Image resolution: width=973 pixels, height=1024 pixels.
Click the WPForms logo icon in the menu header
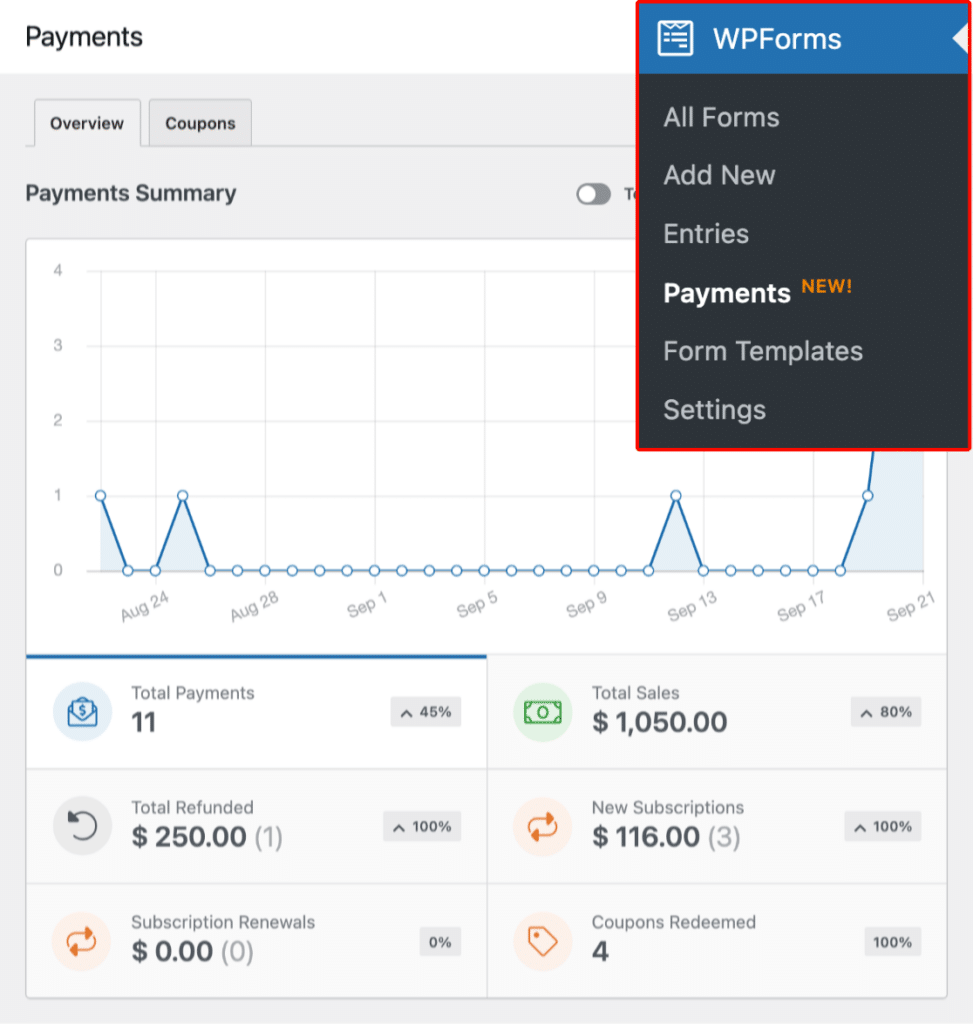tap(675, 38)
